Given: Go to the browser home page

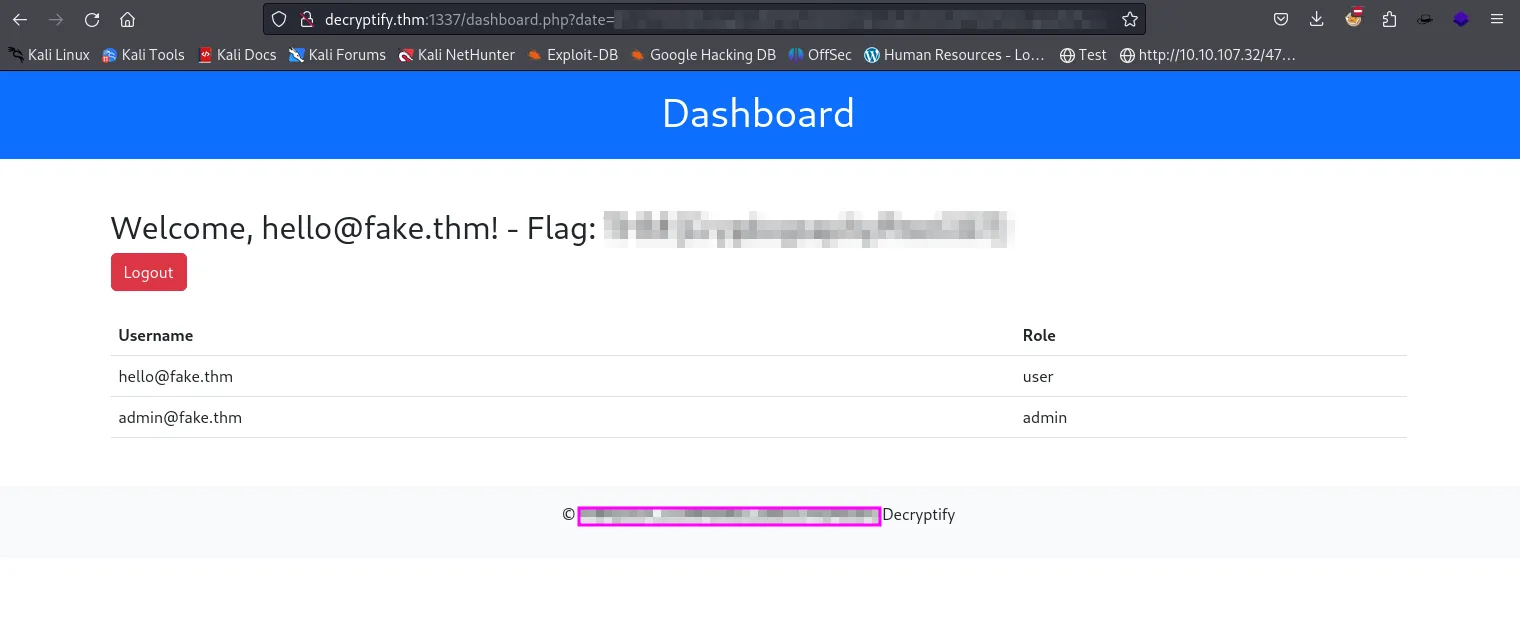Looking at the screenshot, I should click(127, 19).
